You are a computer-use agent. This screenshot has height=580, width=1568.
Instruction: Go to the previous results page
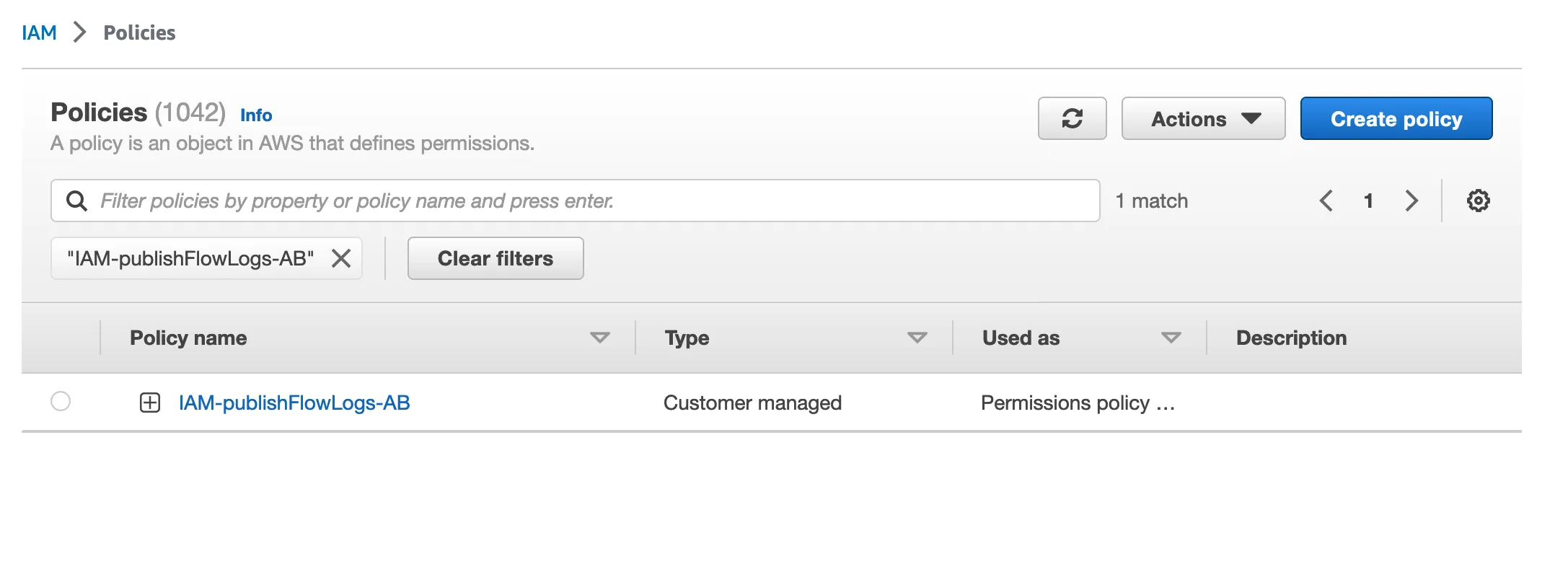tap(1326, 201)
